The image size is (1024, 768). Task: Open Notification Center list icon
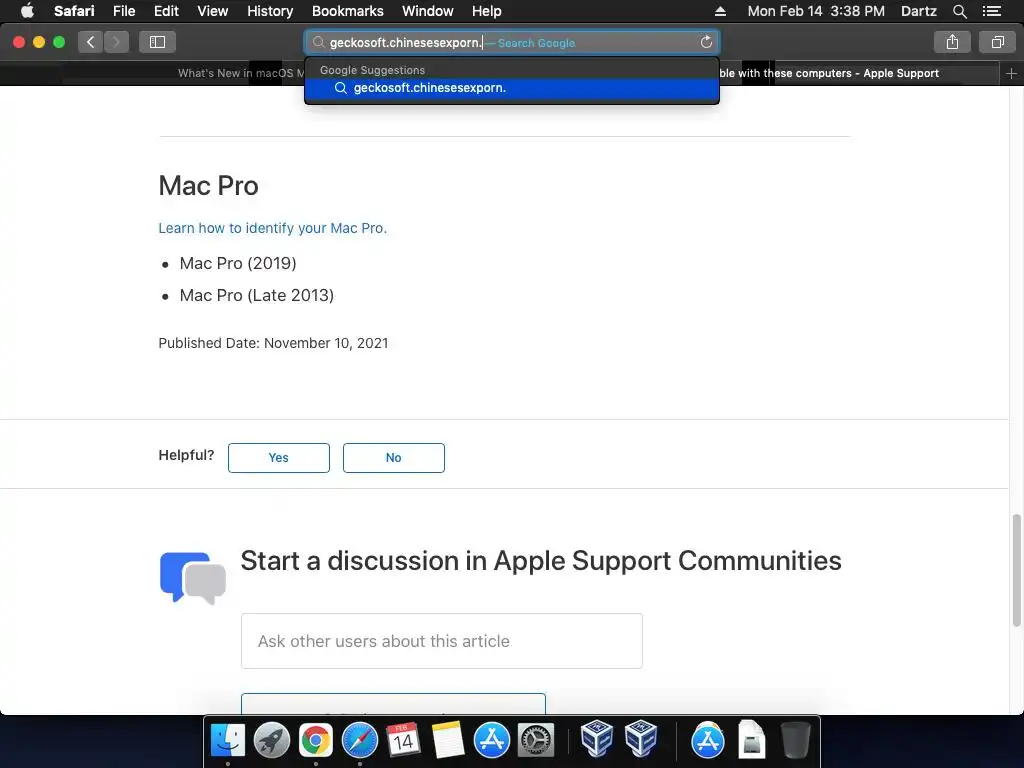tap(991, 11)
